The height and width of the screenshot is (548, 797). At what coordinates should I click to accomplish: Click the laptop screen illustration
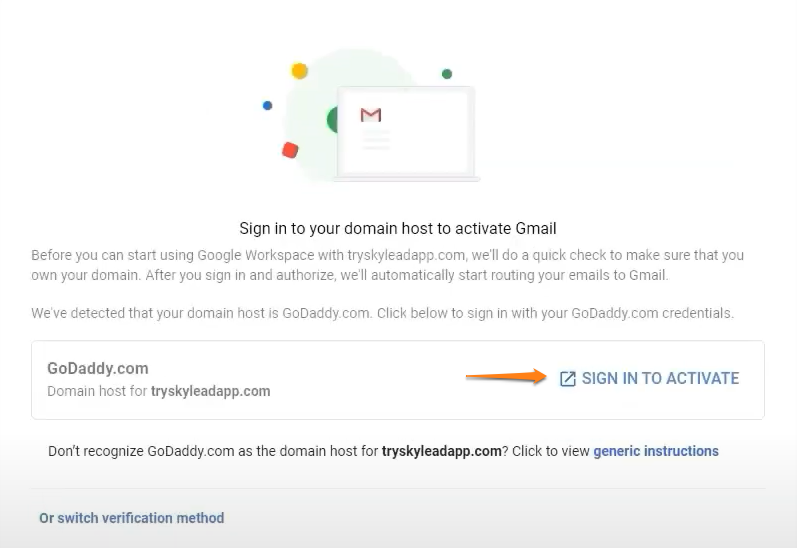tap(404, 131)
